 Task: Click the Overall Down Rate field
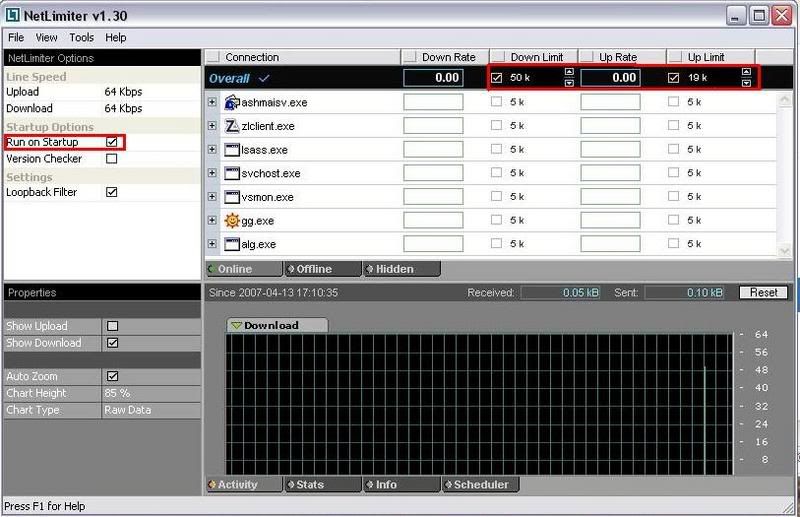(x=433, y=78)
